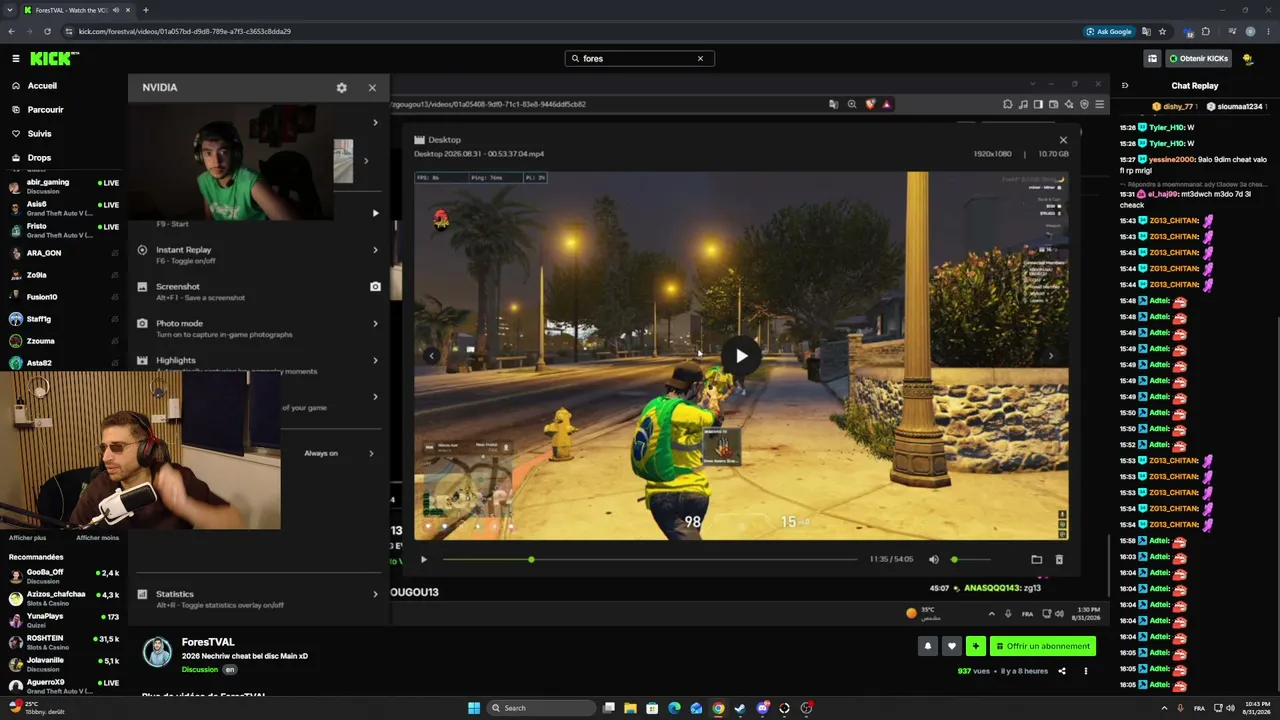Viewport: 1280px width, 720px height.
Task: Open the Windows Start menu
Action: [x=474, y=708]
